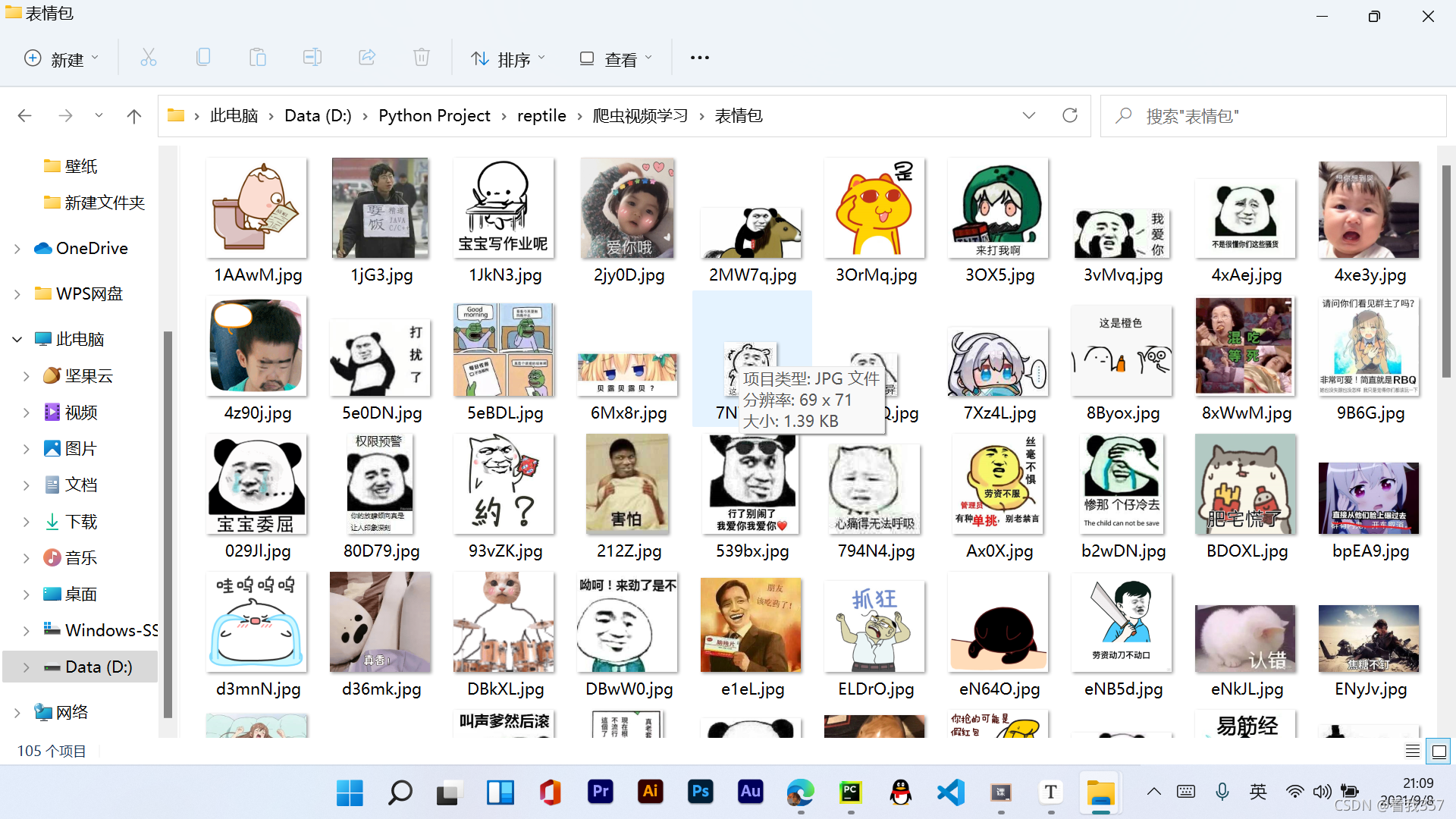This screenshot has height=819, width=1456.
Task: Open the 排序 sort menu
Action: [x=507, y=58]
